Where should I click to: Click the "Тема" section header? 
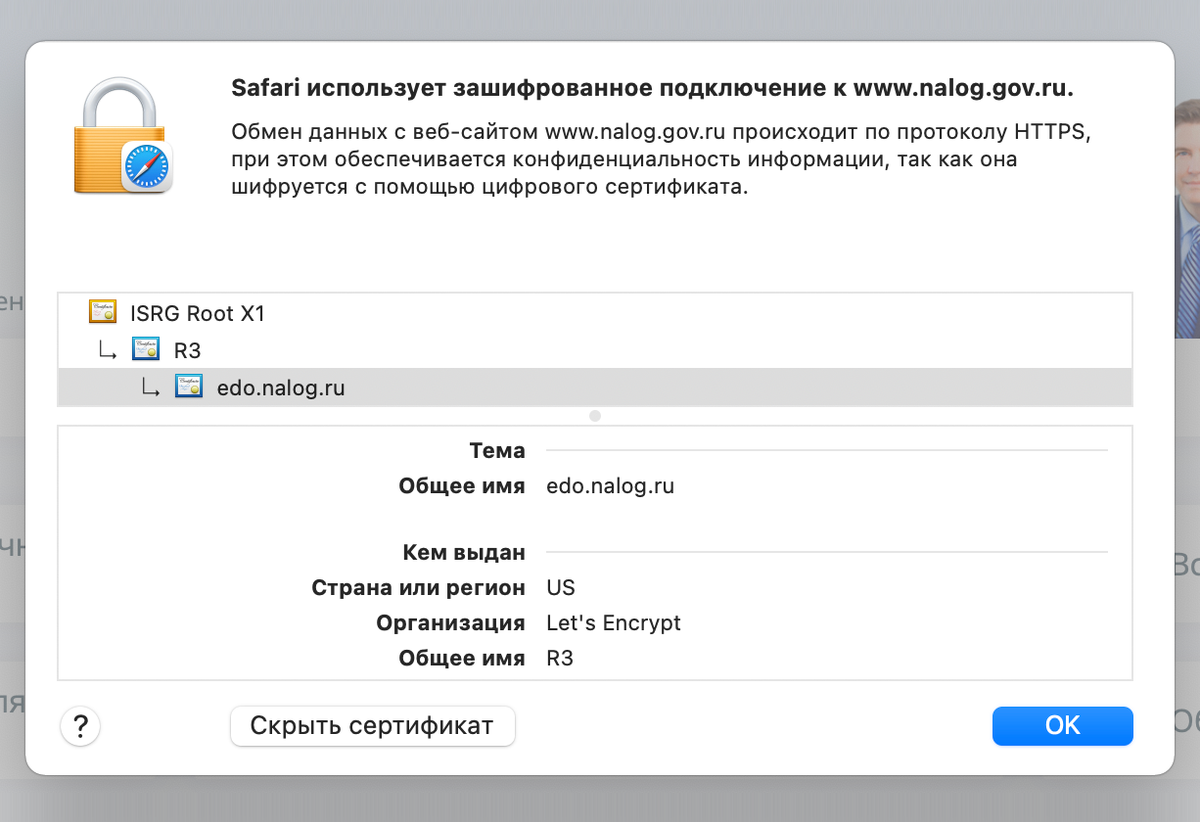pos(497,451)
